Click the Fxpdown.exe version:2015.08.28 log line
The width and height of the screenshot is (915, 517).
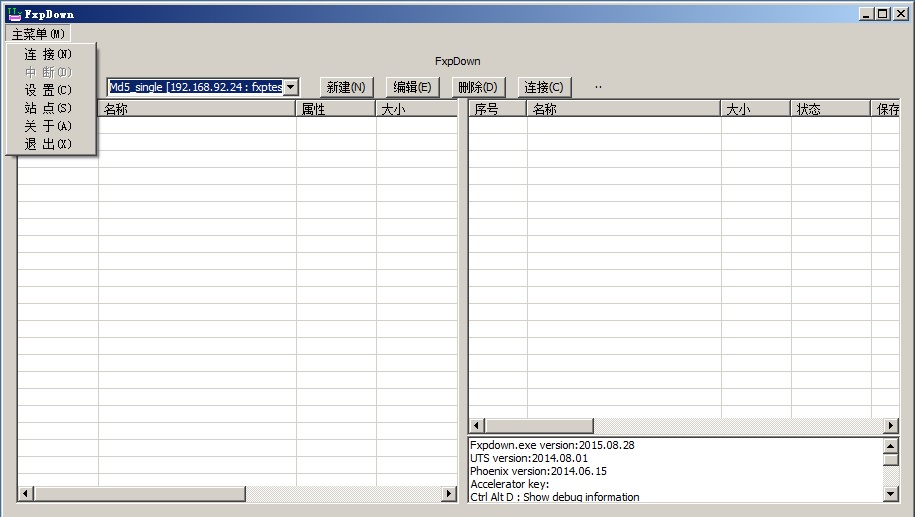click(x=552, y=445)
